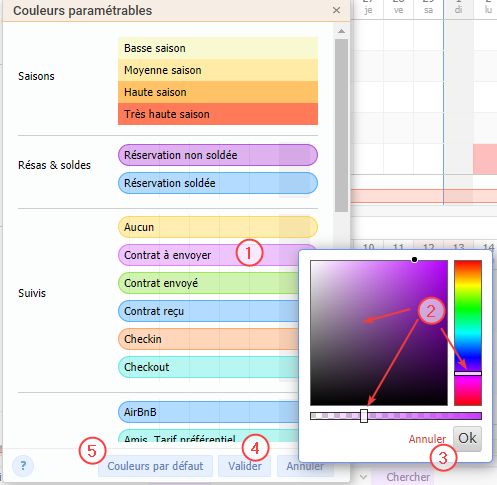This screenshot has height=485, width=497.
Task: Click the pink booking cell in calendar
Action: [x=485, y=159]
